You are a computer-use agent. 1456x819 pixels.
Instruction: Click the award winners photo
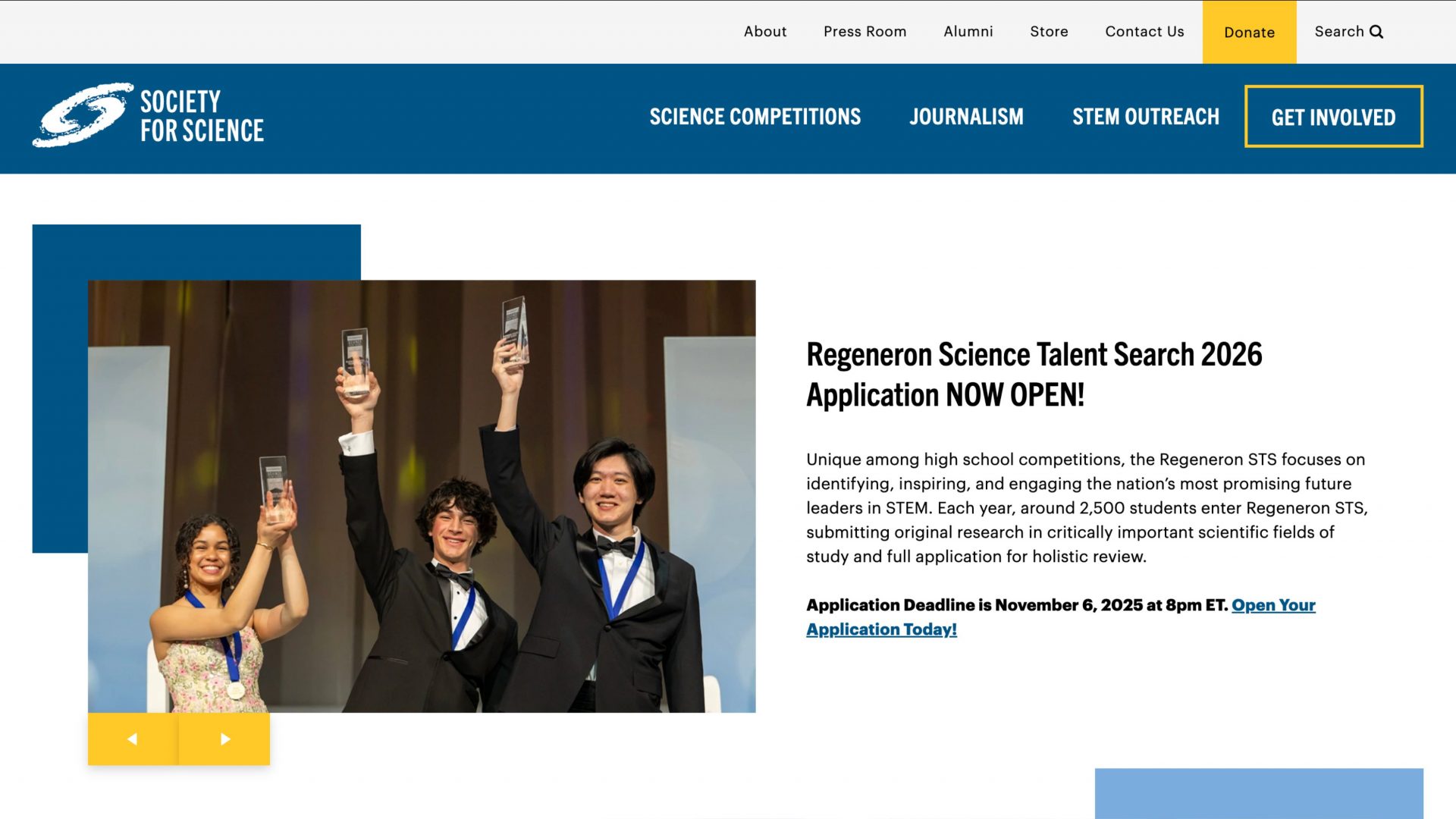pos(422,496)
